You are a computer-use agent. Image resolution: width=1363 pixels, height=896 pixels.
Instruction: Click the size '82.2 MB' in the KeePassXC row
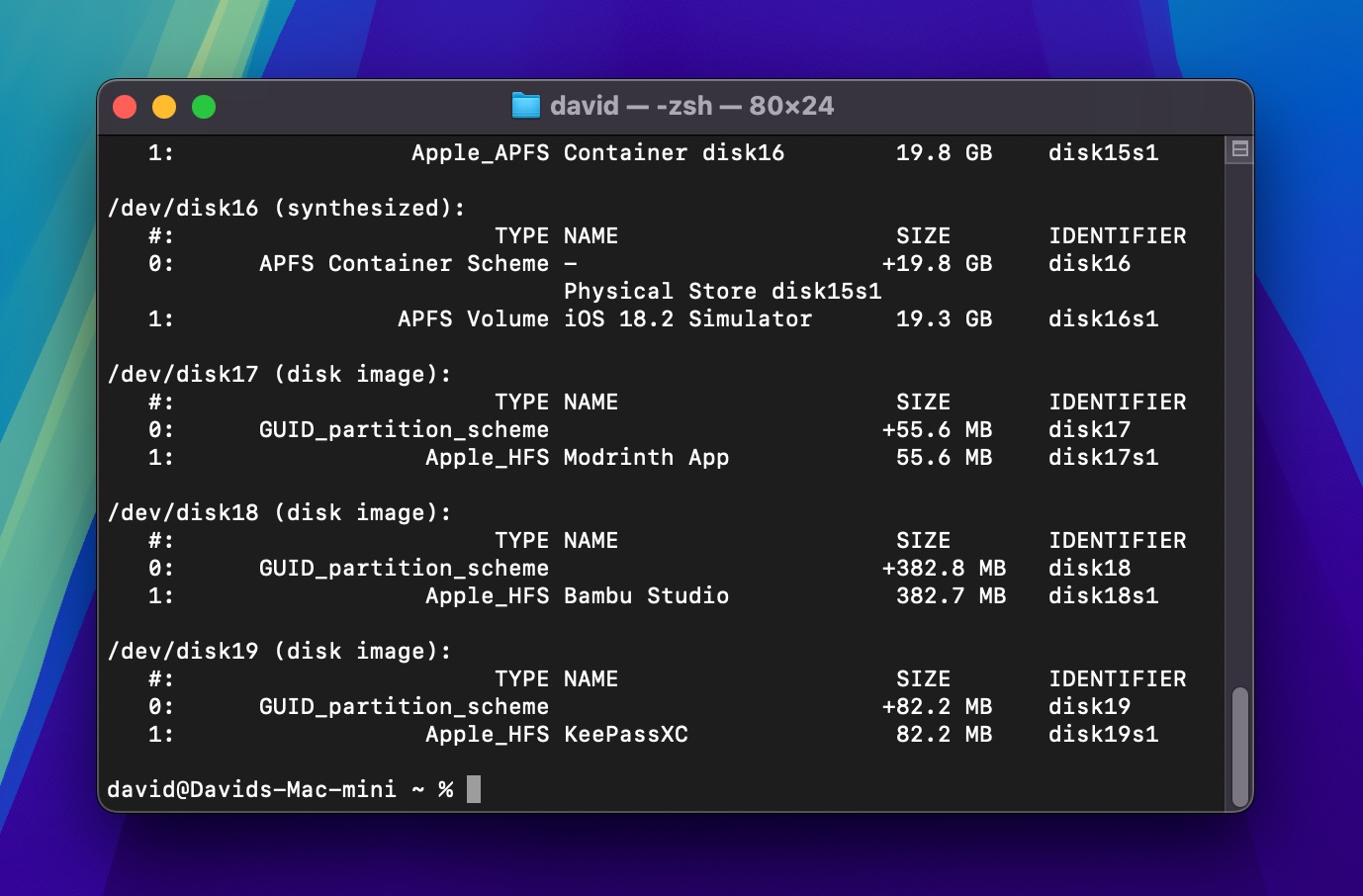pyautogui.click(x=944, y=734)
